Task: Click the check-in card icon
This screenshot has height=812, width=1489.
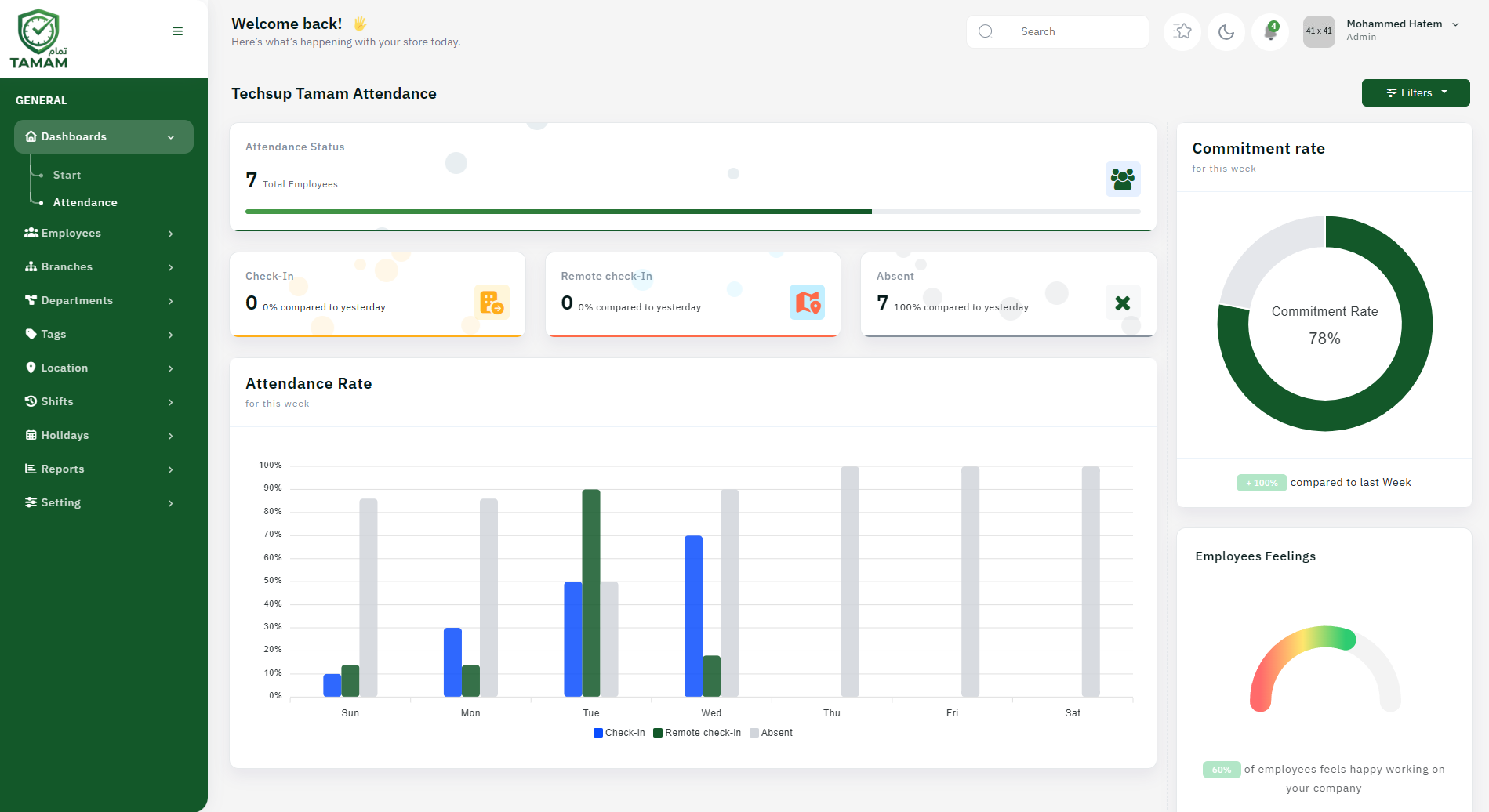Action: 492,303
